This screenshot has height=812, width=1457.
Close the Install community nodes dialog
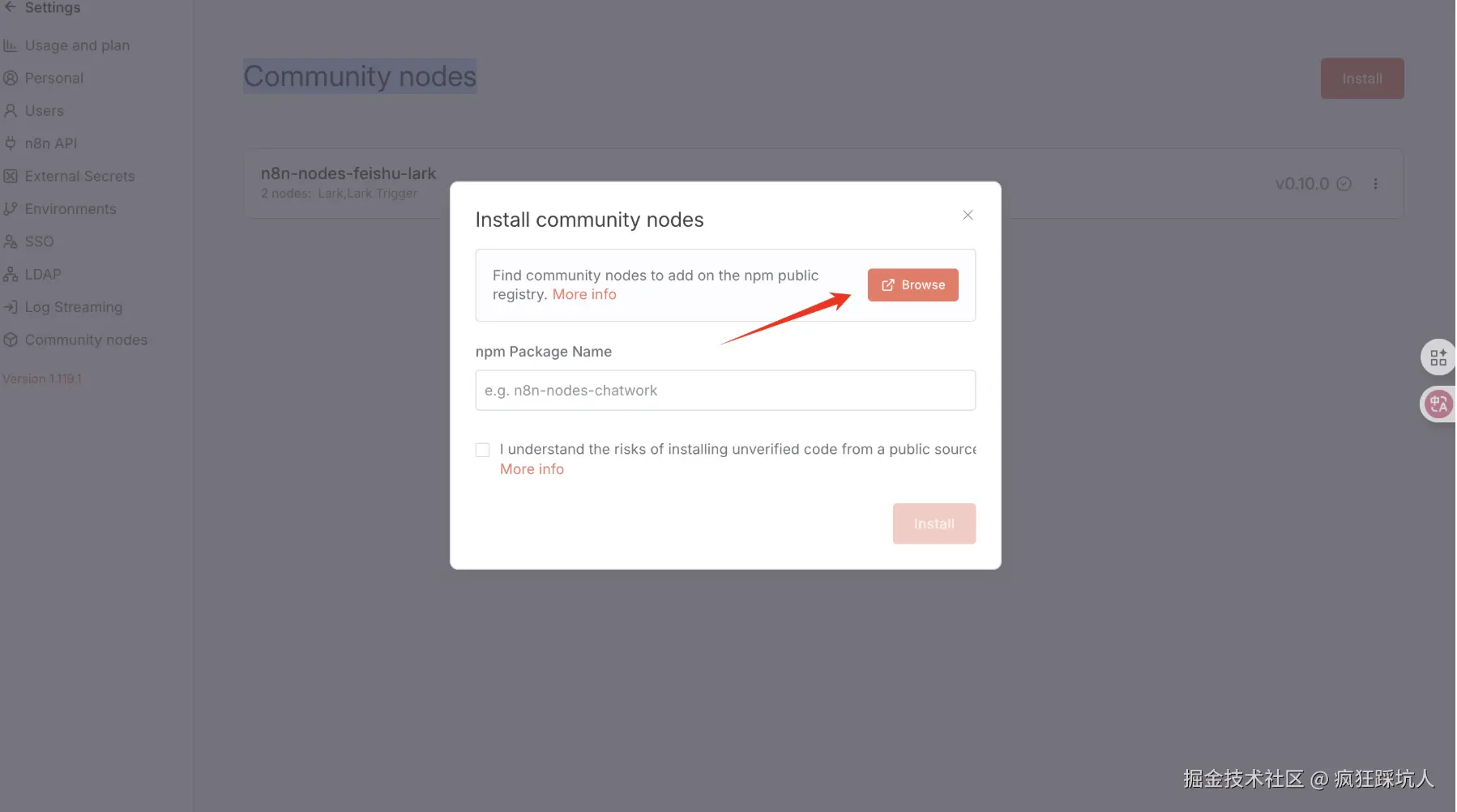(968, 215)
